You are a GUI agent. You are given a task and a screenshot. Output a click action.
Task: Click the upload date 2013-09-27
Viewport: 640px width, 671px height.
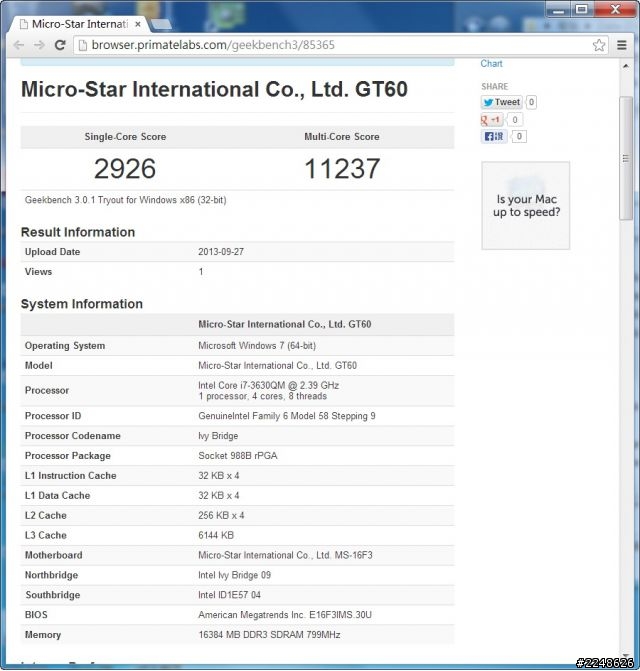tap(221, 252)
